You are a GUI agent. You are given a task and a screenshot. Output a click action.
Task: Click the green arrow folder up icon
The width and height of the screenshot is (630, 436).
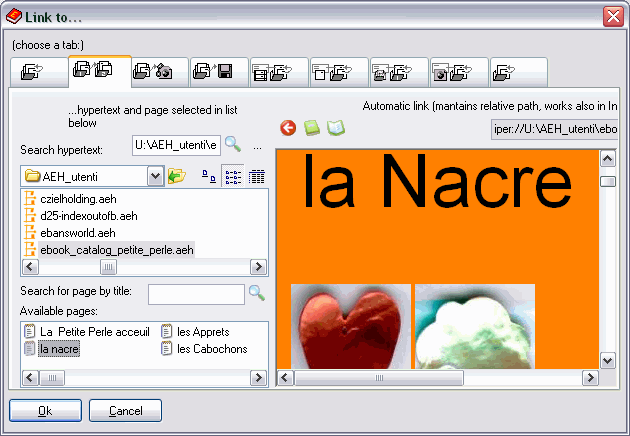[177, 176]
